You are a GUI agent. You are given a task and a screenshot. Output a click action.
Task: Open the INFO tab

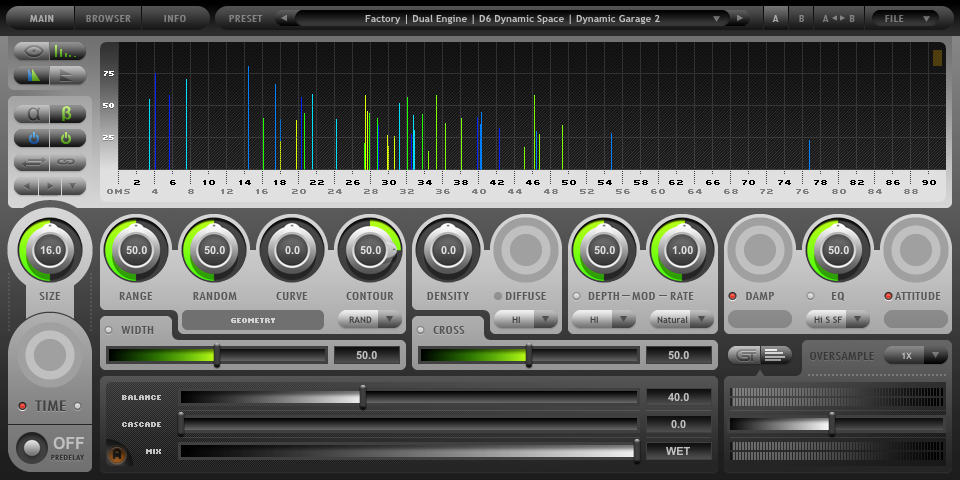[x=175, y=18]
